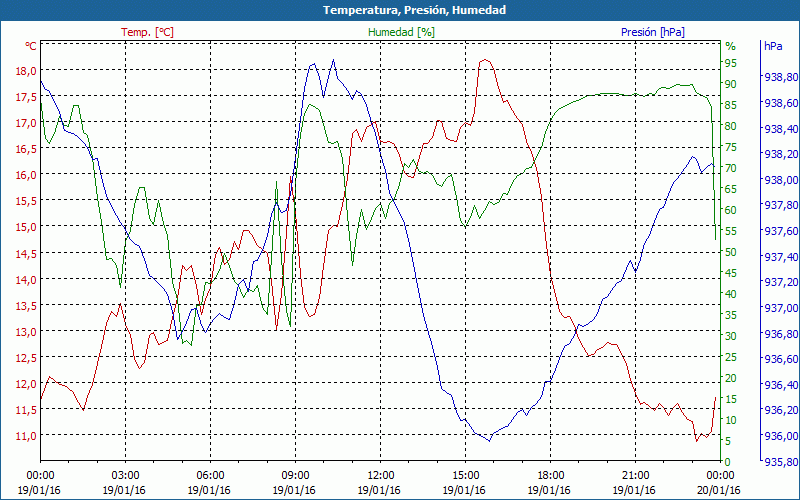Click the '938,20' pressure axis value
This screenshot has height=500, width=800.
[x=781, y=155]
